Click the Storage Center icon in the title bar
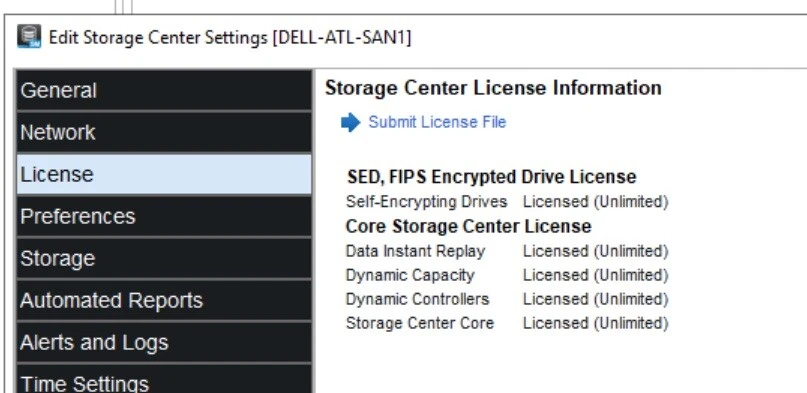Viewport: 807px width, 393px height. 29,37
